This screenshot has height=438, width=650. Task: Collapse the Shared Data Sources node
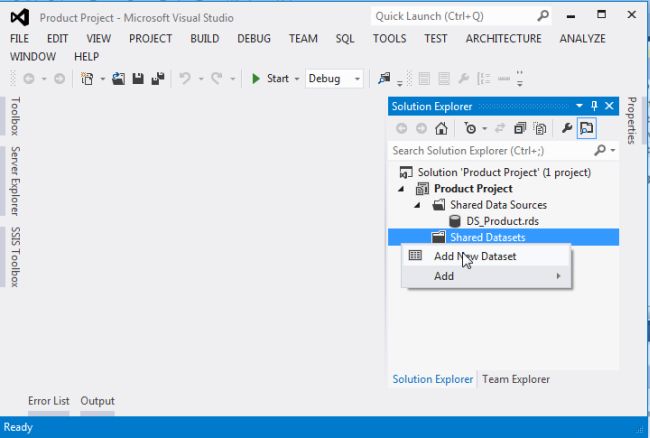(x=417, y=206)
